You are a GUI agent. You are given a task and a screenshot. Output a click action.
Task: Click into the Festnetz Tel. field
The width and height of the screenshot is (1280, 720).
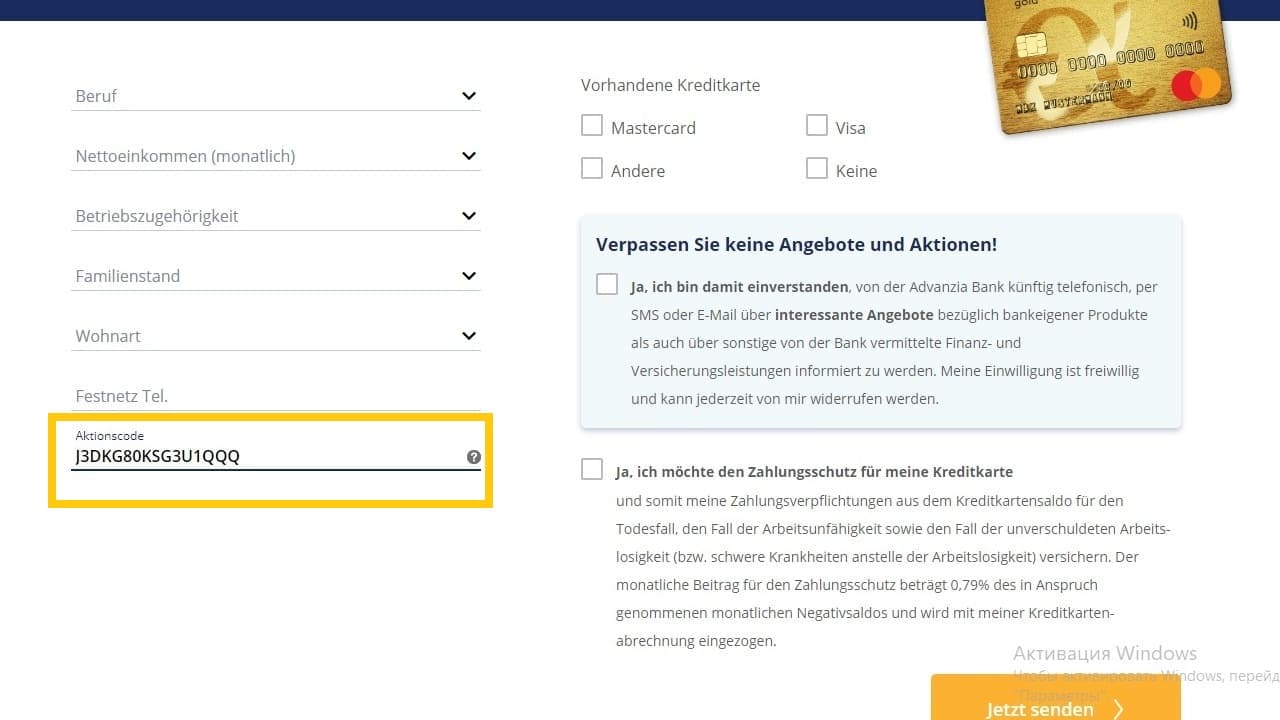(275, 396)
